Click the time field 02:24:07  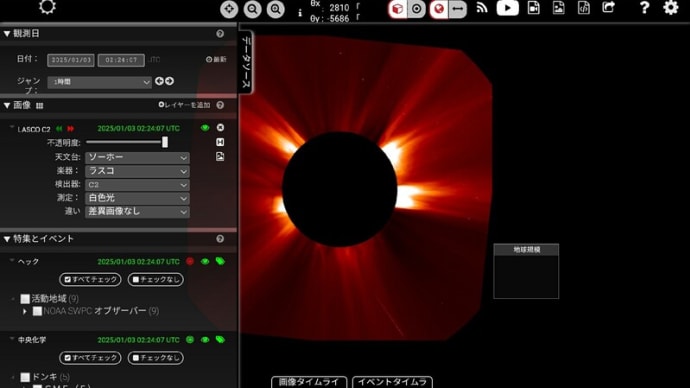[121, 60]
